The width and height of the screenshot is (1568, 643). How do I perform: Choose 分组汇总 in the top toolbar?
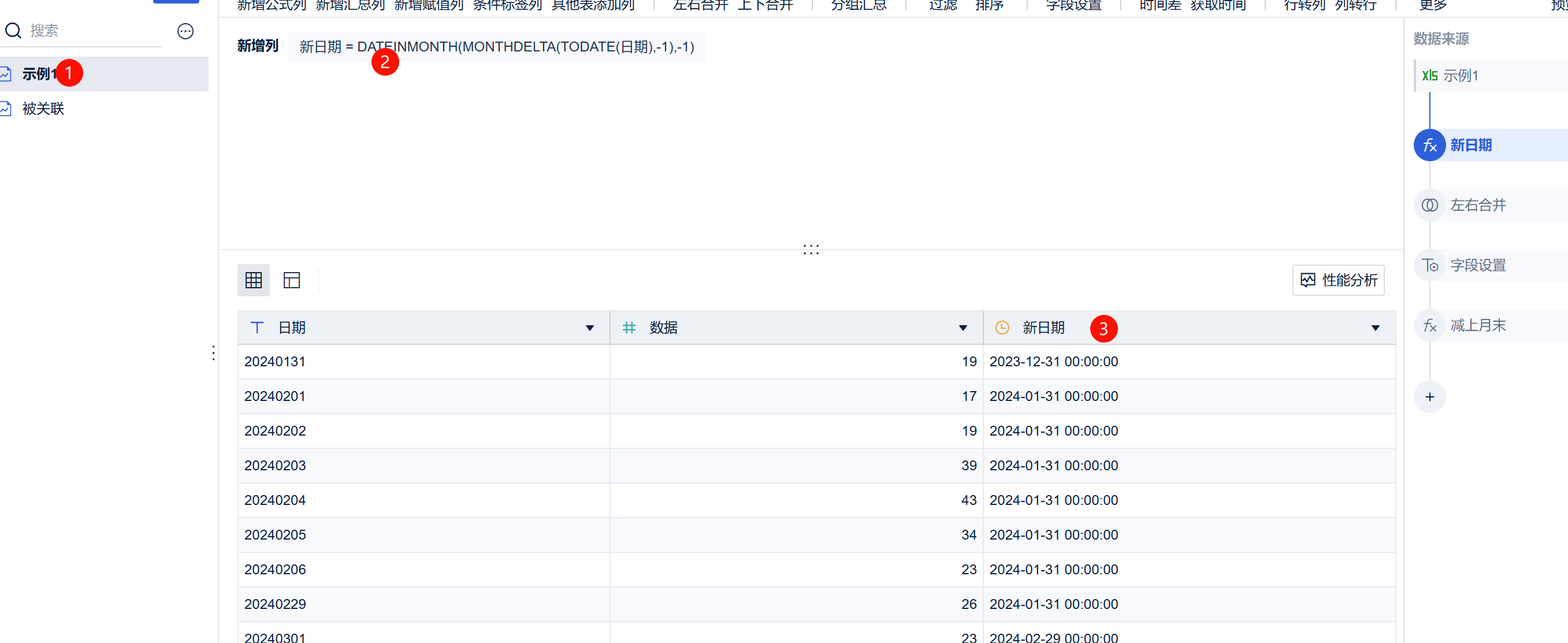[859, 5]
